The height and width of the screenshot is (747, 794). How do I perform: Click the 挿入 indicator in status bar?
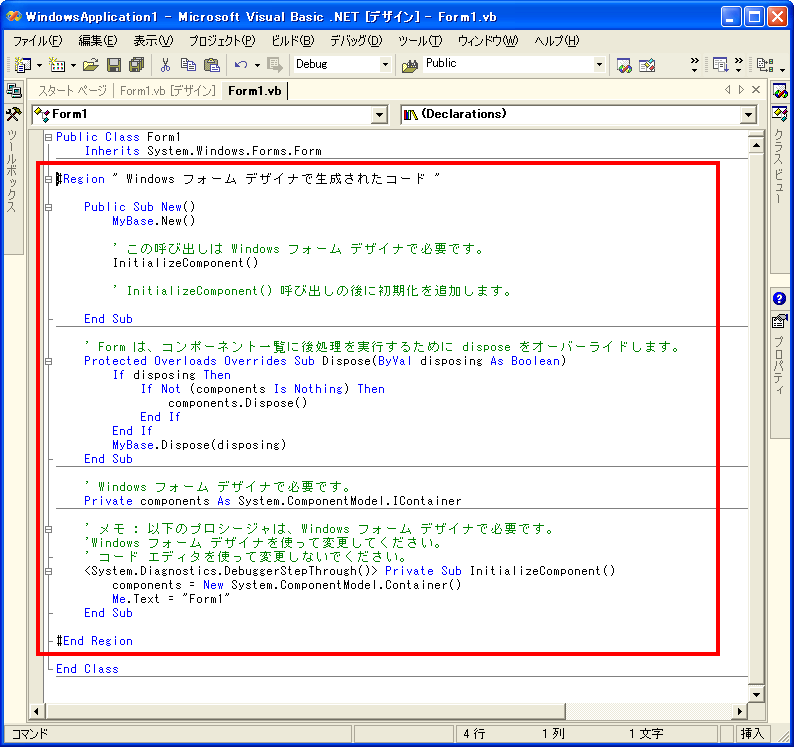pyautogui.click(x=752, y=733)
